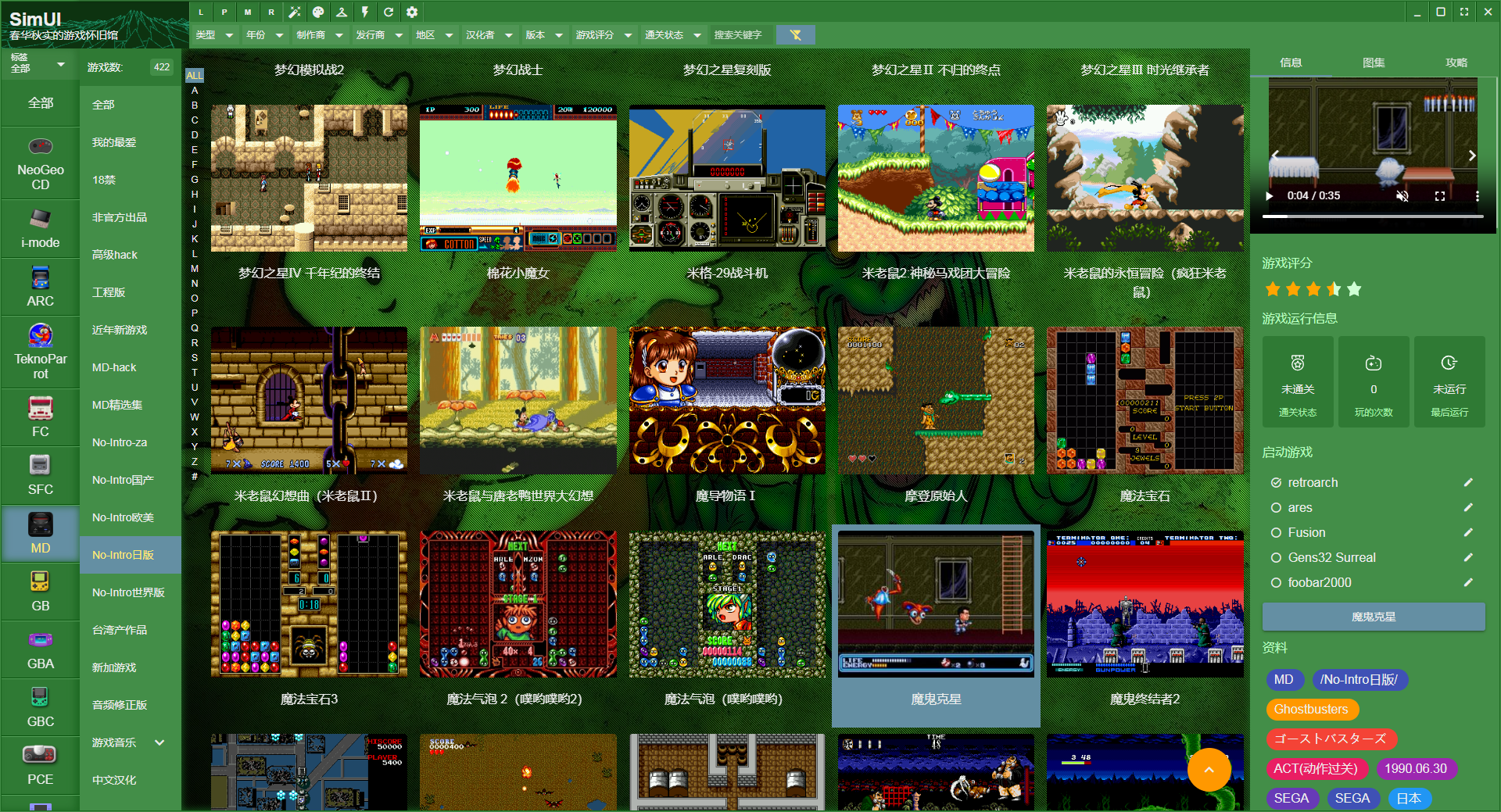The height and width of the screenshot is (812, 1501).
Task: Unmute the preview video
Action: (1402, 196)
